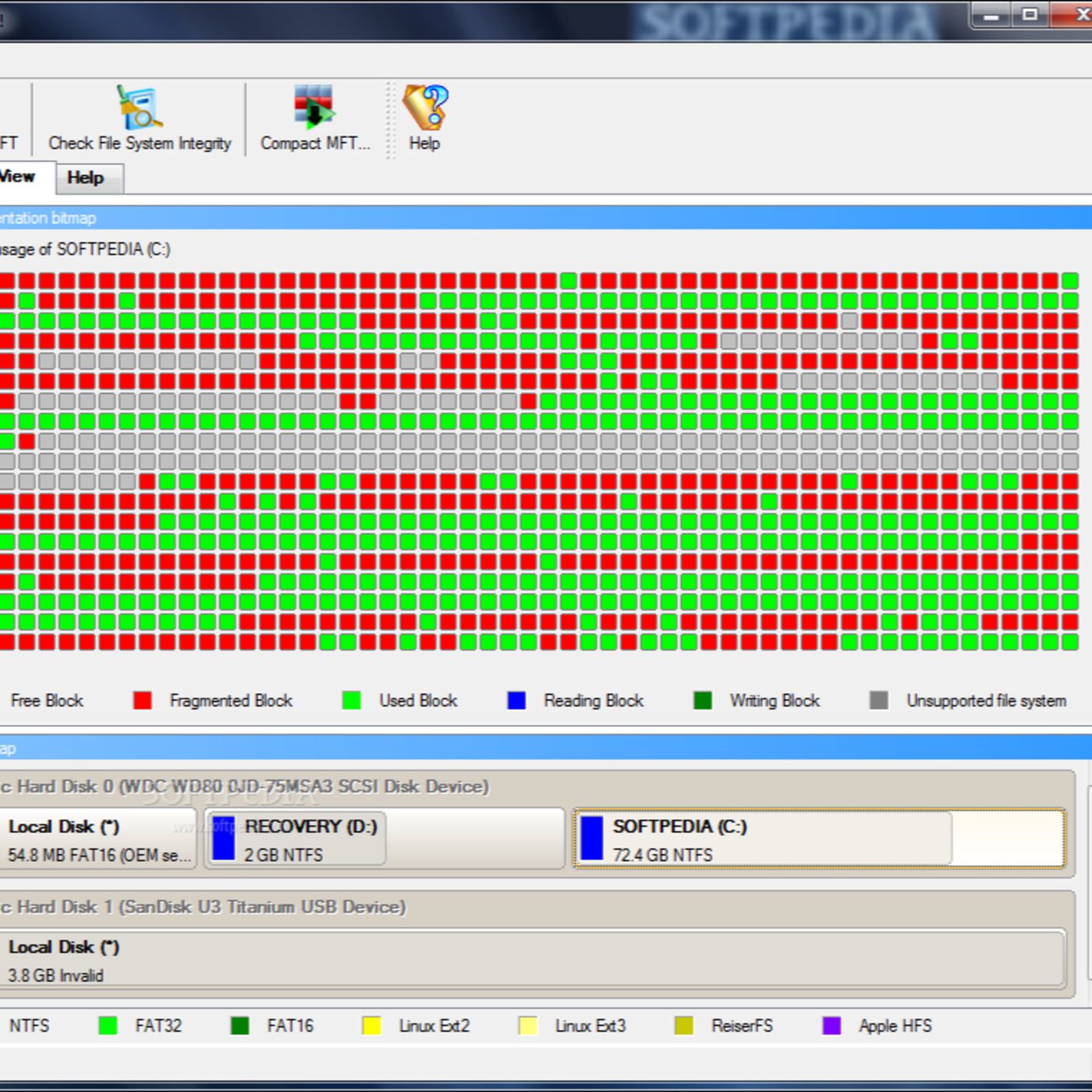The image size is (1092, 1092).
Task: Select the 54.8 MB FAT16 Local Disk
Action: coord(97,839)
